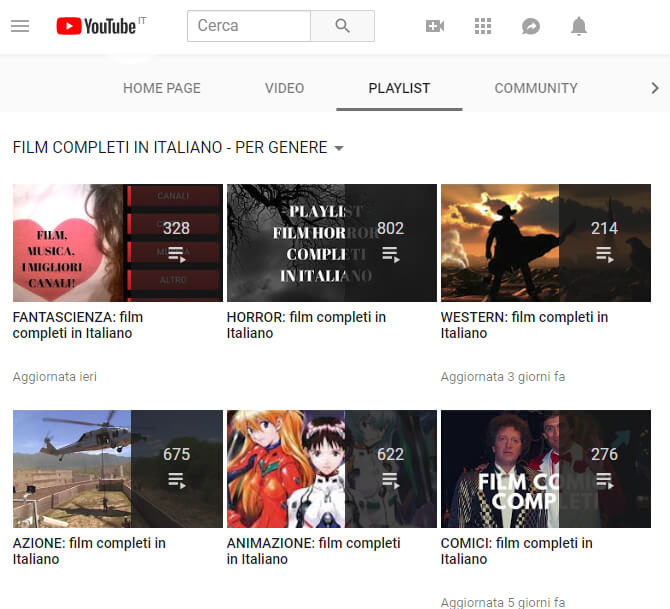Open the hamburger guide menu
Viewport: 670px width, 609px height.
click(x=20, y=26)
